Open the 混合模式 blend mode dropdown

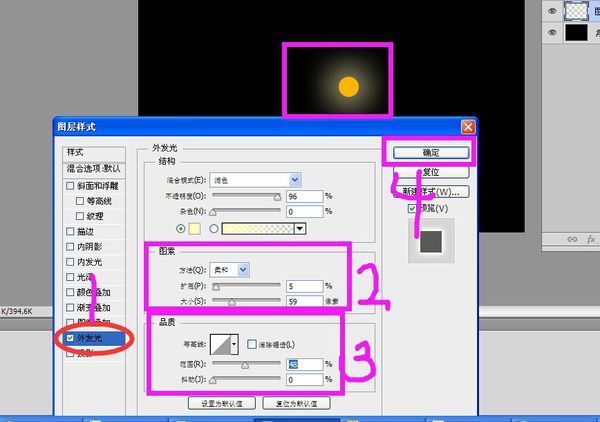295,179
